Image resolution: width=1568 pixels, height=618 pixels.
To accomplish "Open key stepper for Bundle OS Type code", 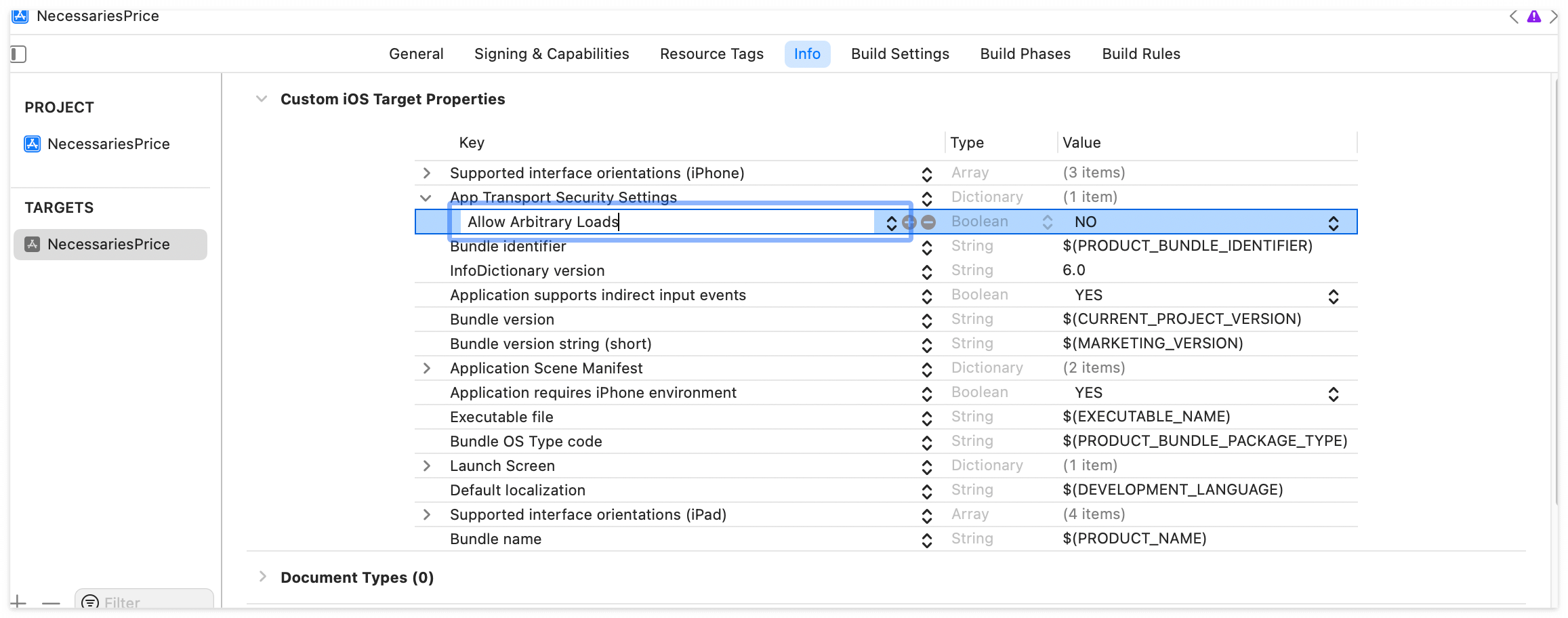I will (927, 442).
